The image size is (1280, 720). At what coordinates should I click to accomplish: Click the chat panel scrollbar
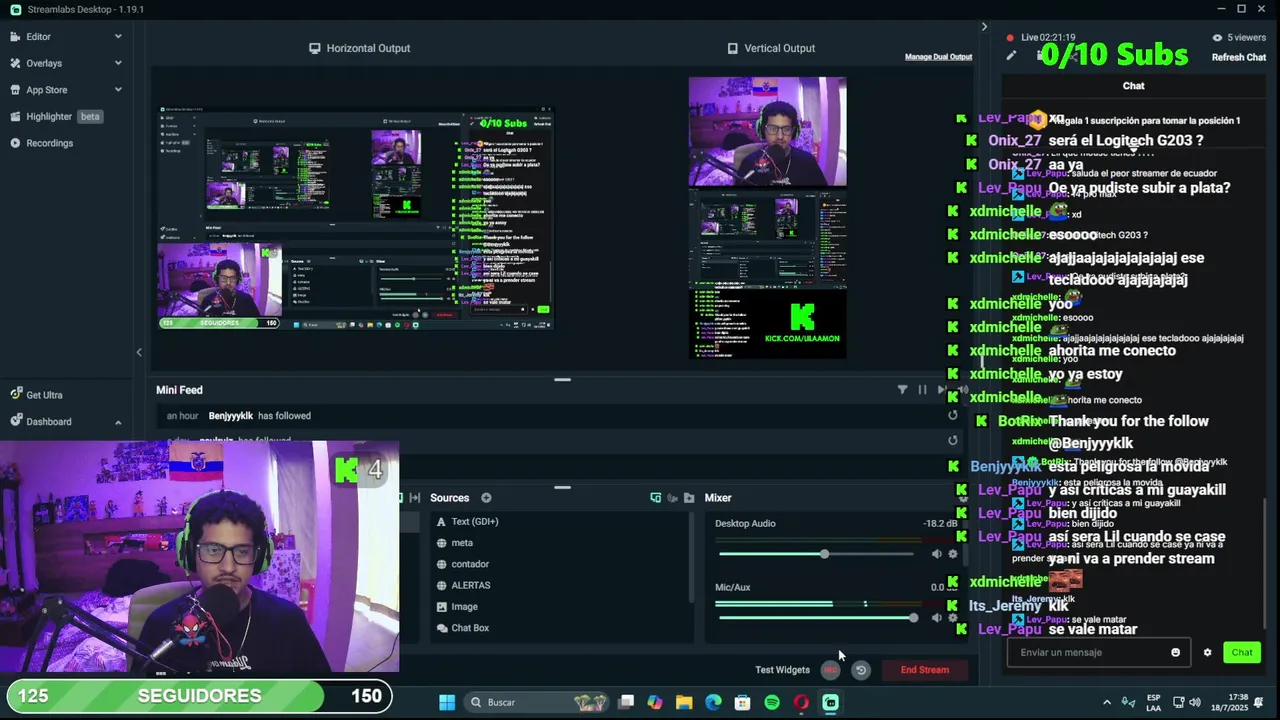click(1265, 565)
